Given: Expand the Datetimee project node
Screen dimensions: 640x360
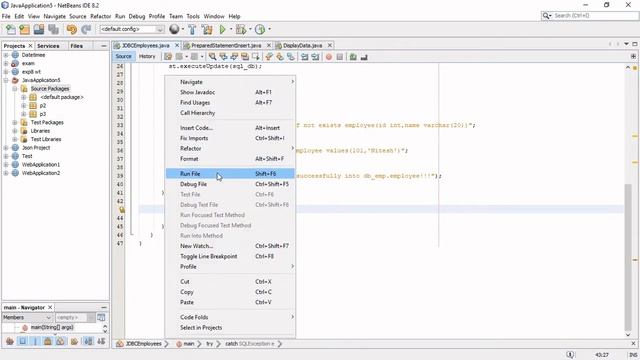Looking at the screenshot, I should pos(6,55).
